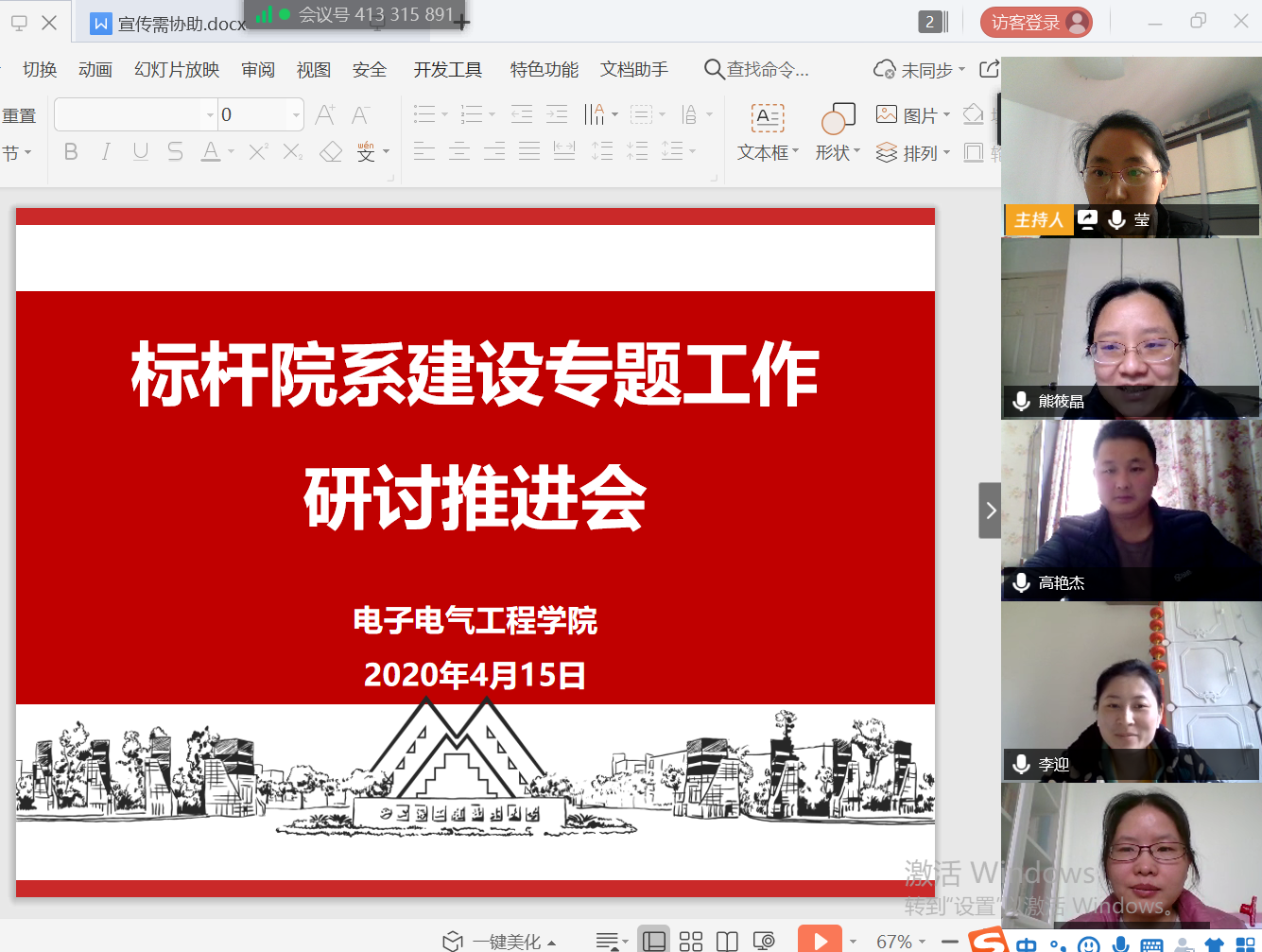This screenshot has width=1262, height=952.
Task: Click the underline U icon
Action: click(x=140, y=151)
